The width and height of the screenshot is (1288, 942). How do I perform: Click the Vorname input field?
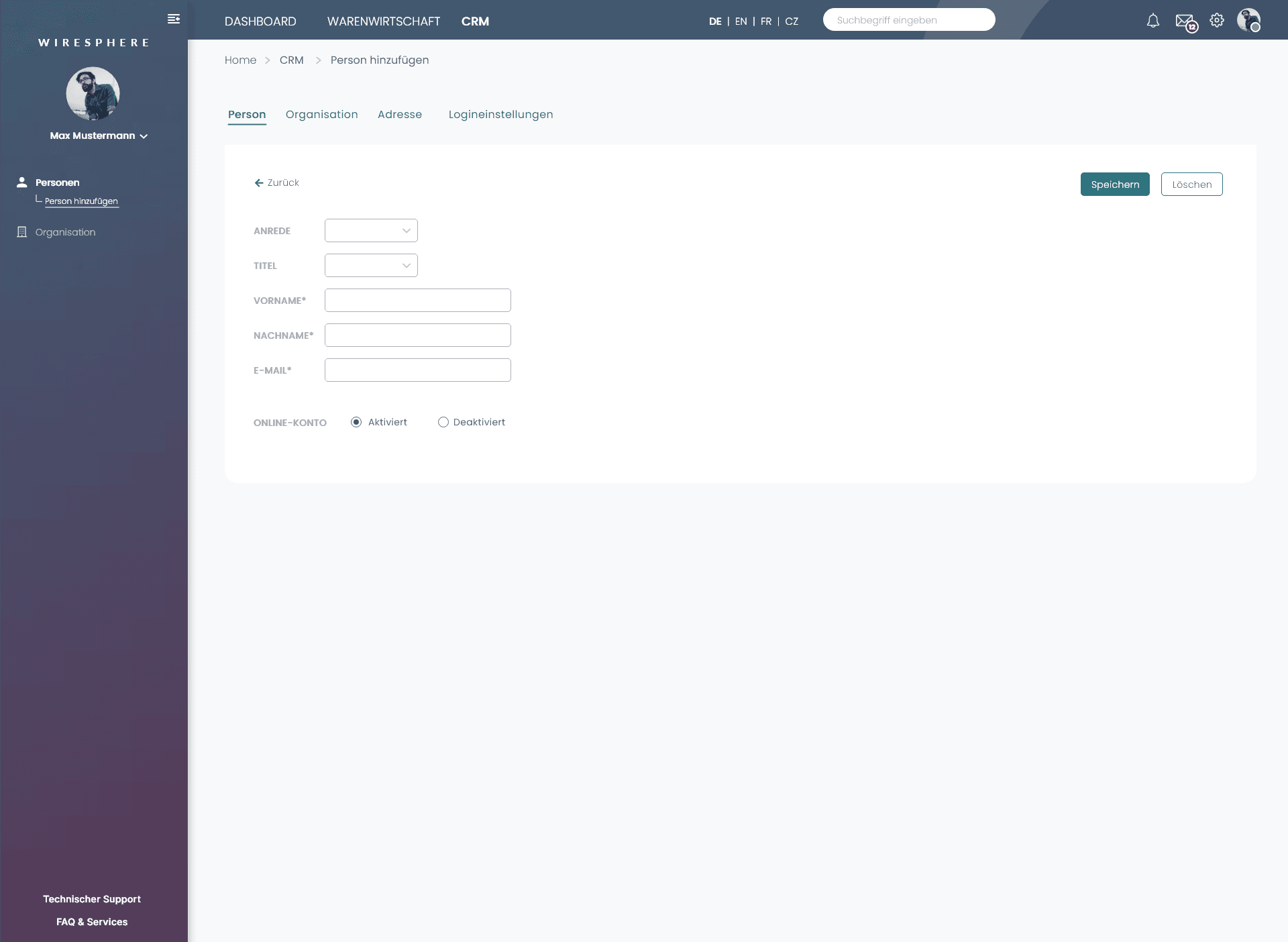[417, 301]
